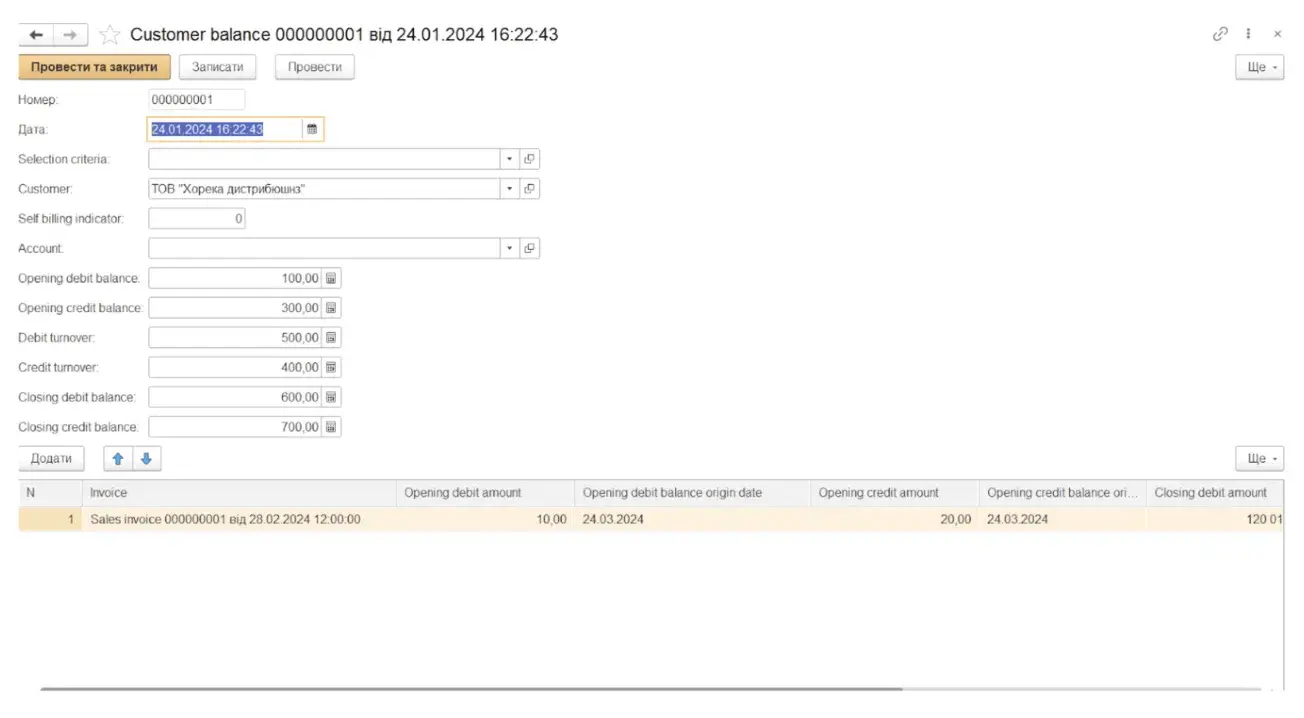Expand the Account dropdown list

tap(509, 248)
